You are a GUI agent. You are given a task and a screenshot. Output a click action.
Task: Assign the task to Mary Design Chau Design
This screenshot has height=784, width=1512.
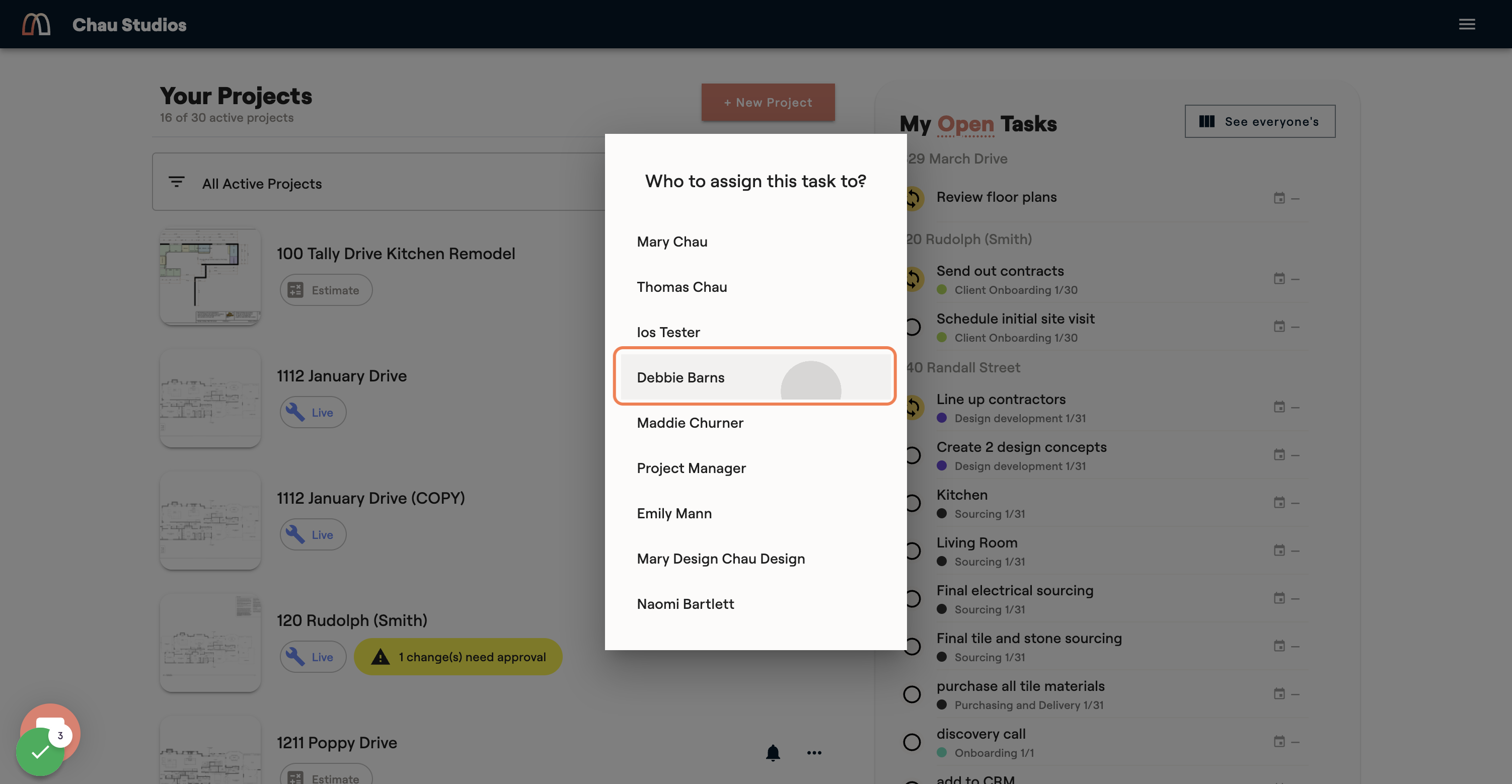tap(755, 559)
